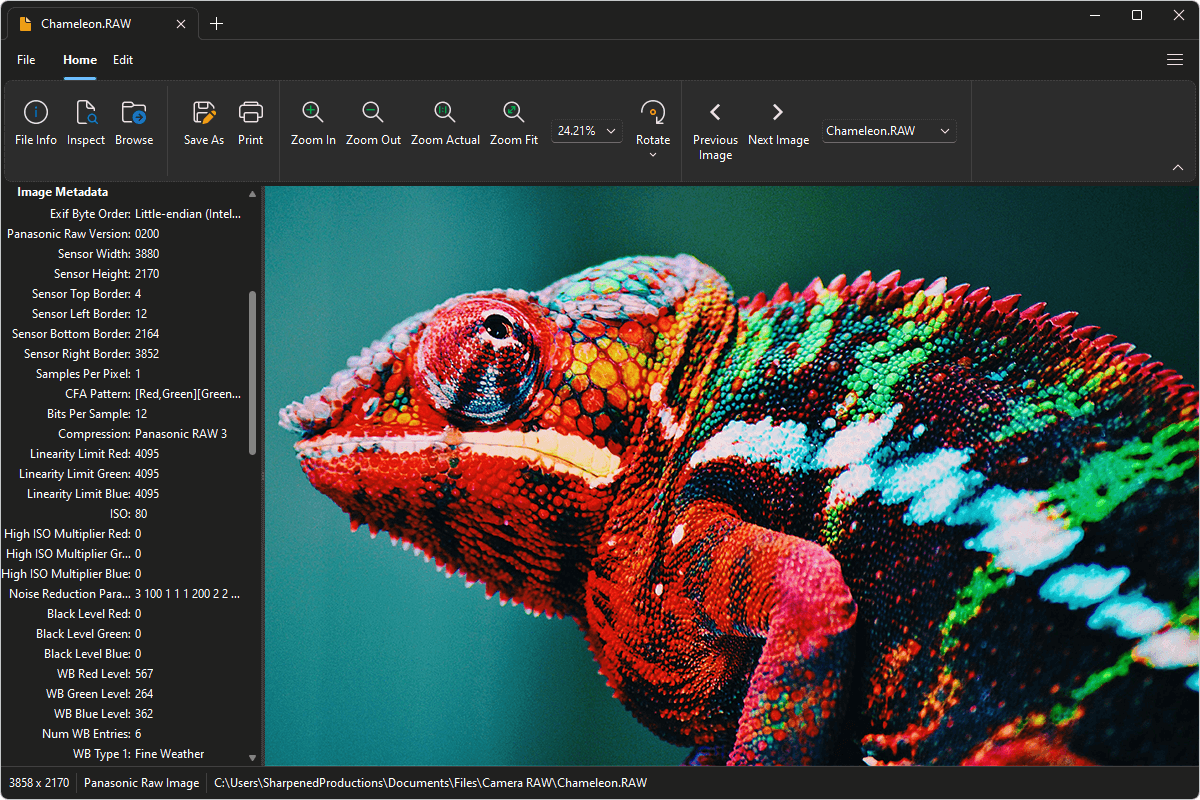
Task: Fit the image to the window
Action: point(513,122)
